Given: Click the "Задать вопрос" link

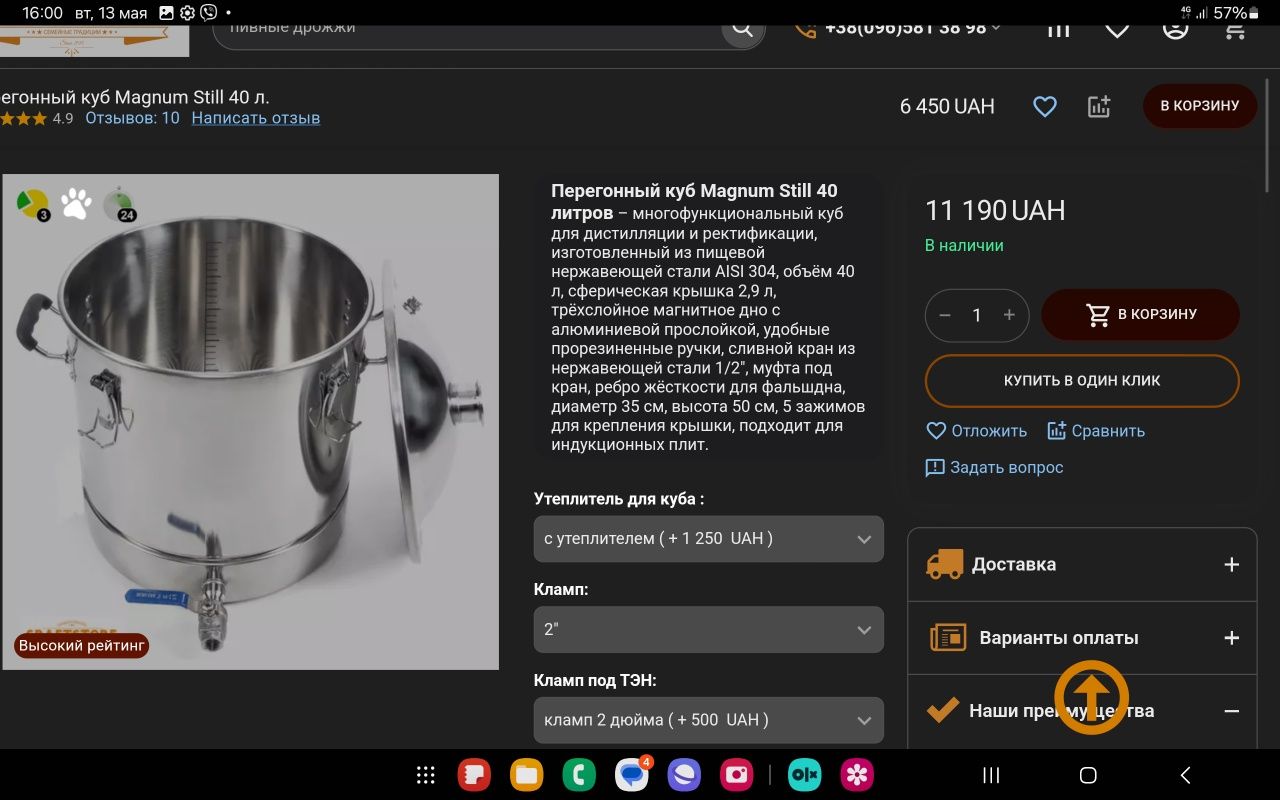Looking at the screenshot, I should click(995, 467).
